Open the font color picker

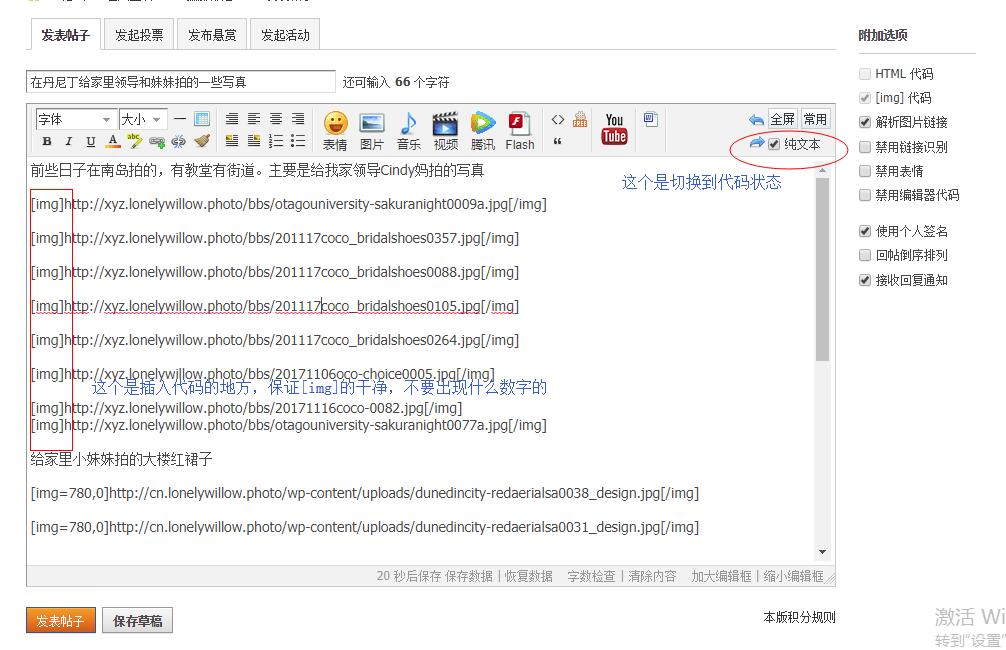point(113,142)
